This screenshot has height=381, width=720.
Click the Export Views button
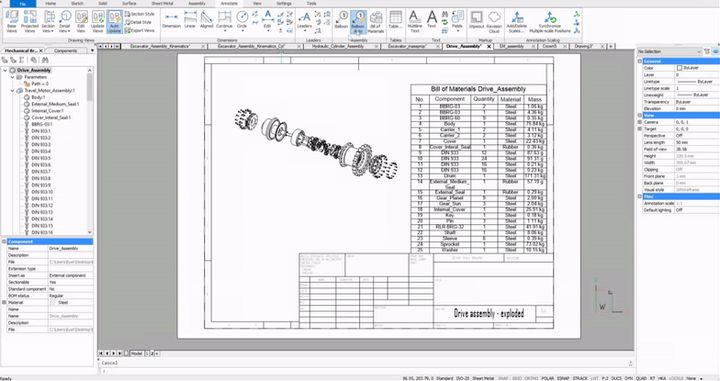point(140,30)
